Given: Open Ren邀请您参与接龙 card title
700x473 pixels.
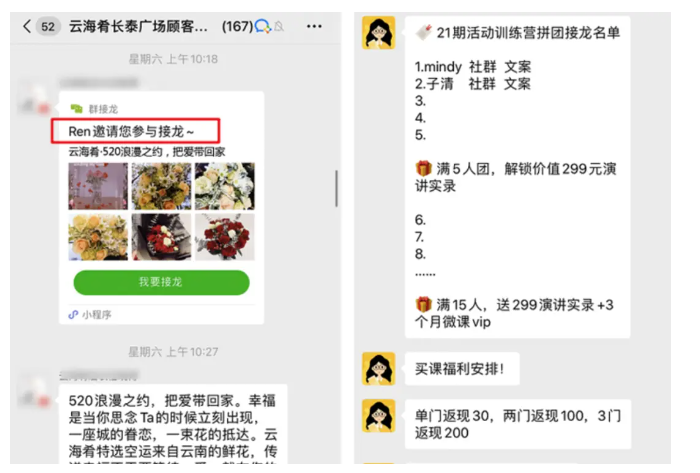Looking at the screenshot, I should (x=131, y=131).
